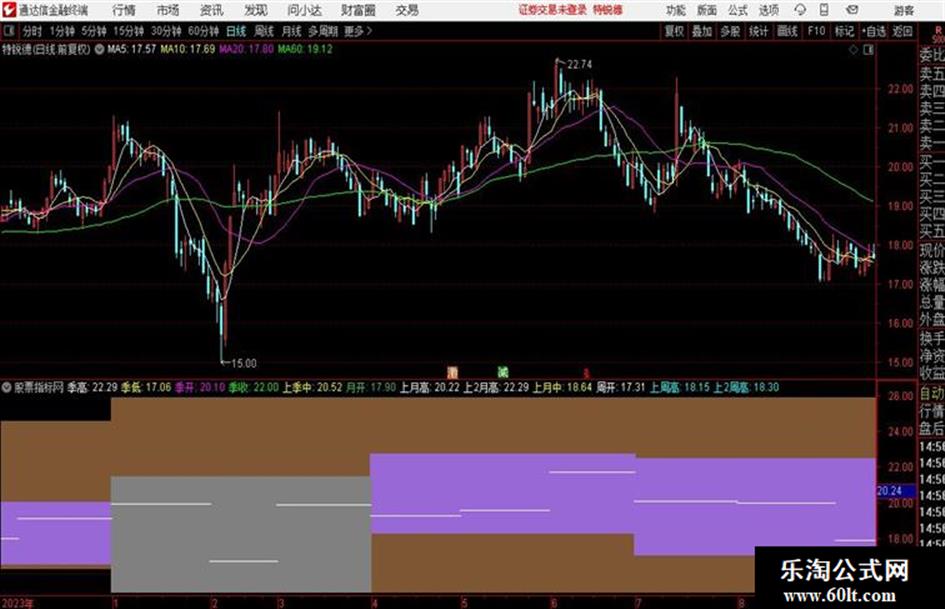Open the 选项 menu

coord(768,10)
